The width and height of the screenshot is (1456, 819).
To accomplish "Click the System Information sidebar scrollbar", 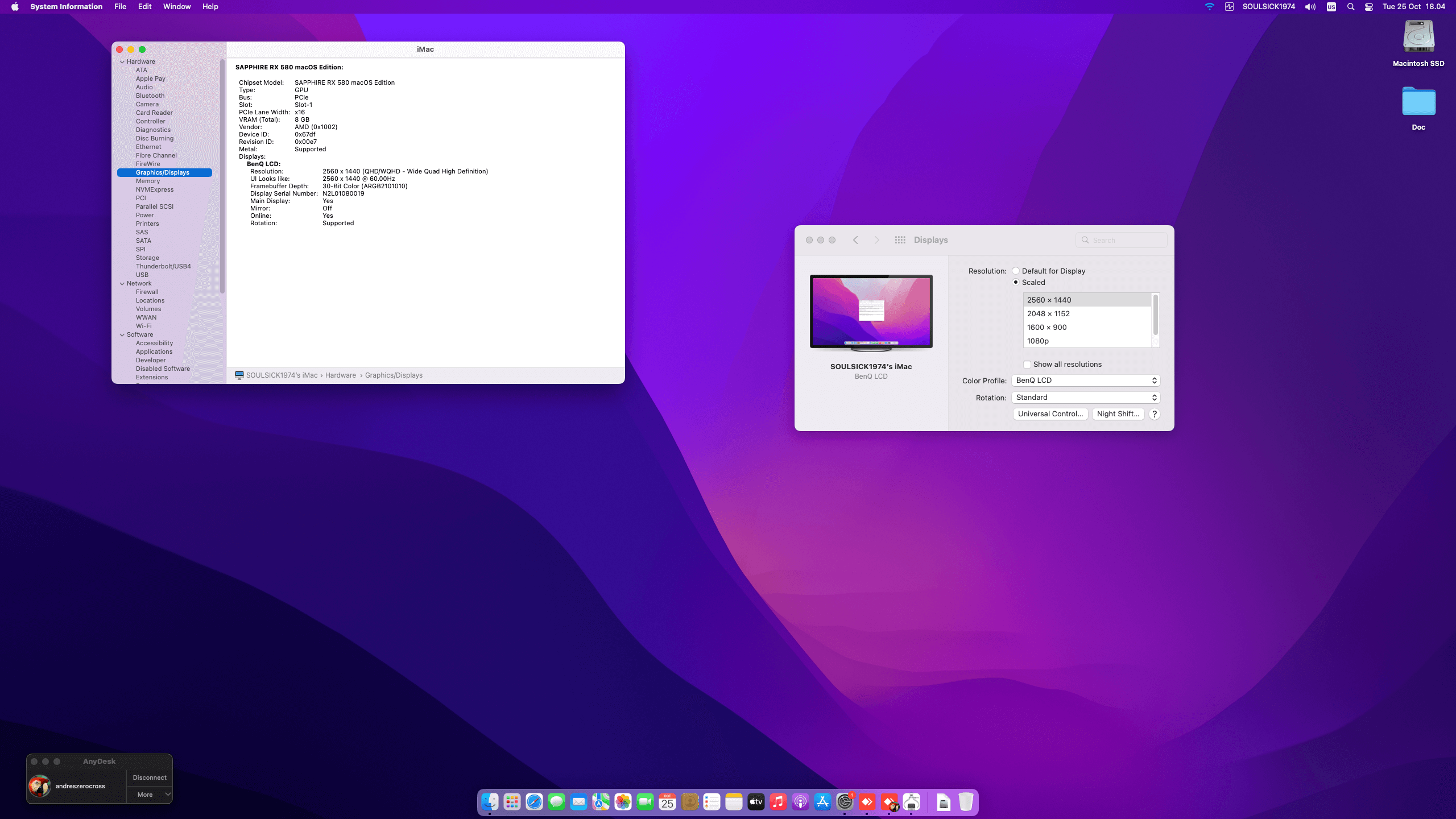I will pos(222,176).
